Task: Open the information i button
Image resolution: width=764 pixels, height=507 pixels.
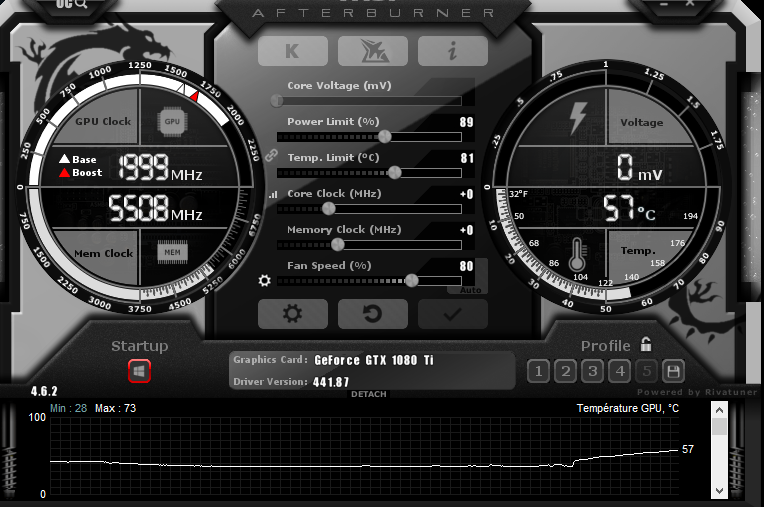Action: click(x=453, y=51)
